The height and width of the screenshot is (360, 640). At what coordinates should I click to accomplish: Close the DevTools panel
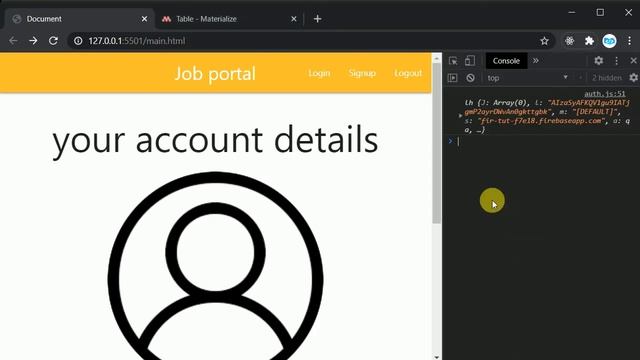633,61
